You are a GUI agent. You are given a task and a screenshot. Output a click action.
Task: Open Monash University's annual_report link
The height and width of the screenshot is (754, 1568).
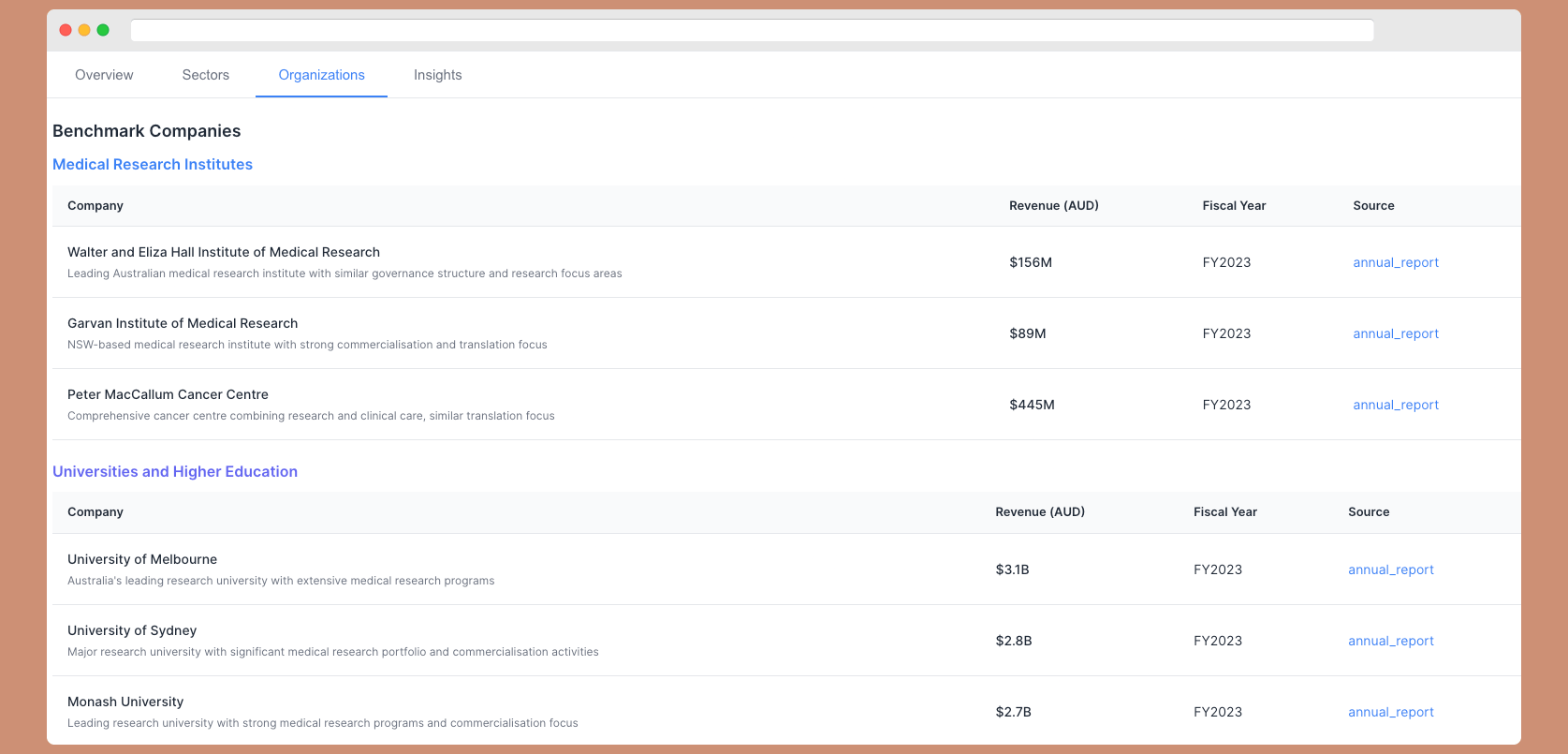click(x=1390, y=712)
